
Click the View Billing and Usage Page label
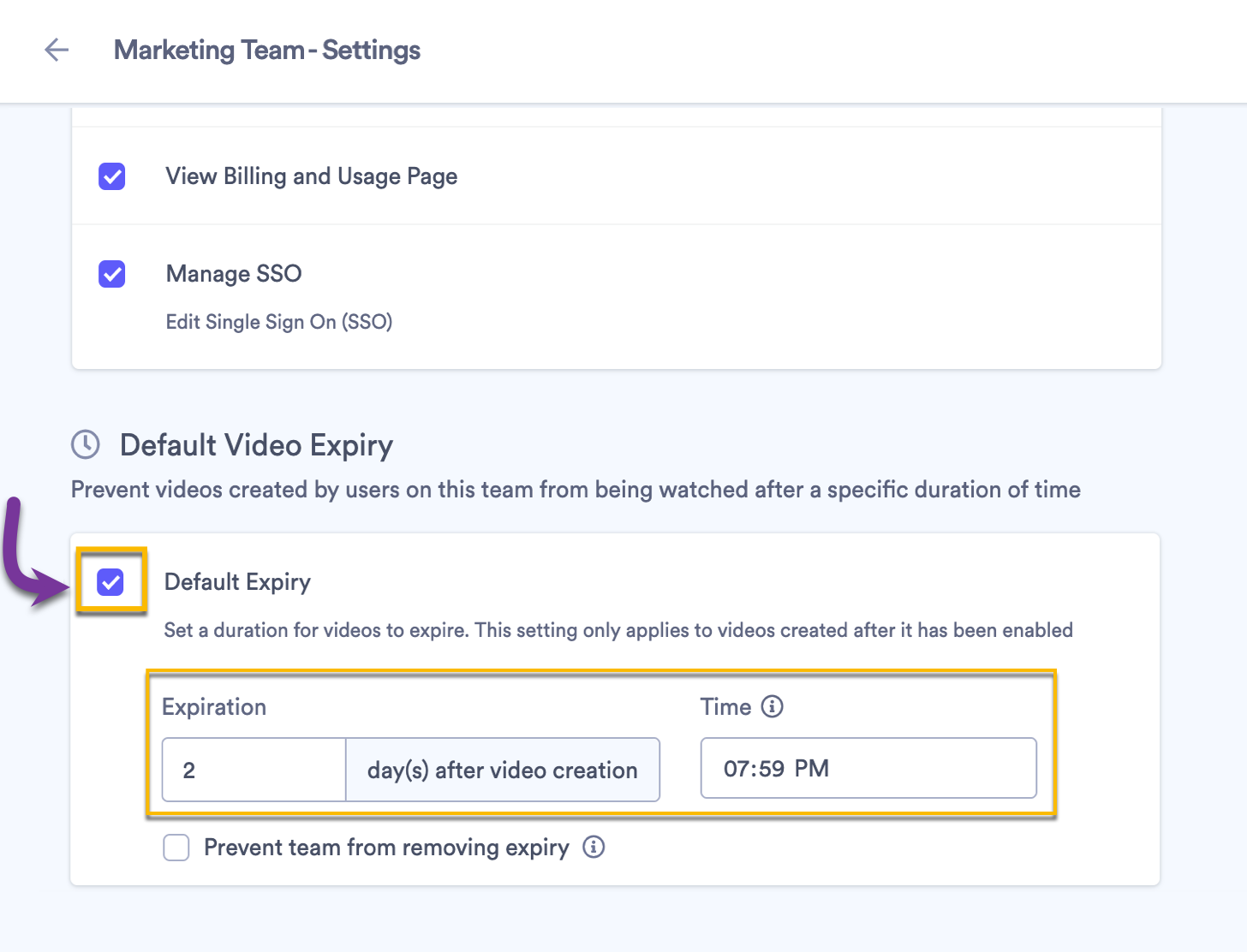312,176
